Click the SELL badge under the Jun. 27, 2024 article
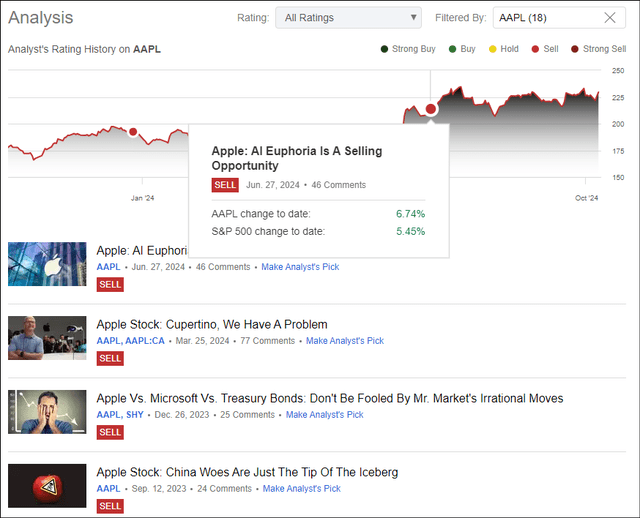Screen dimensions: 640x518 click(x=110, y=285)
